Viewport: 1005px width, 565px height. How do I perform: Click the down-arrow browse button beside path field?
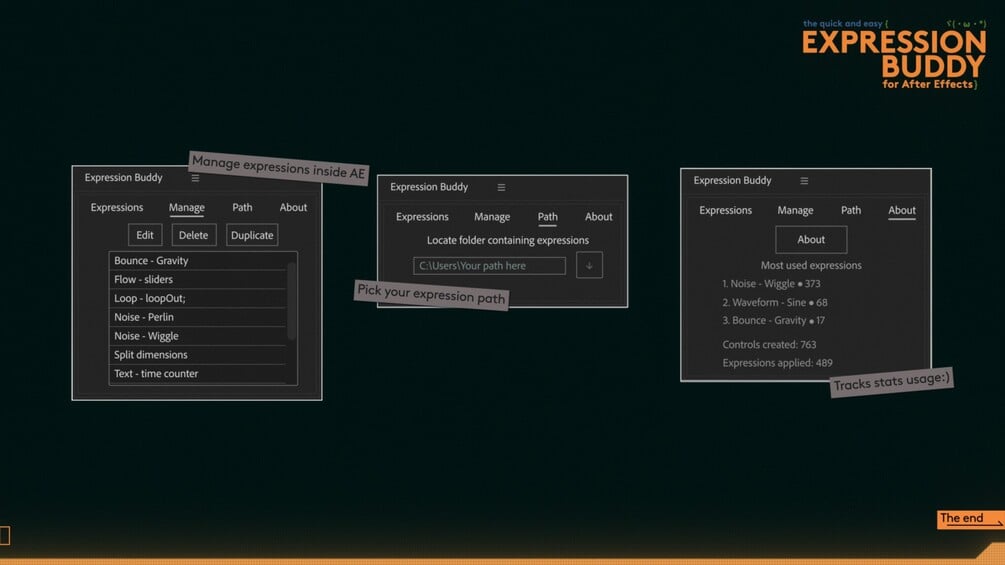pyautogui.click(x=589, y=265)
